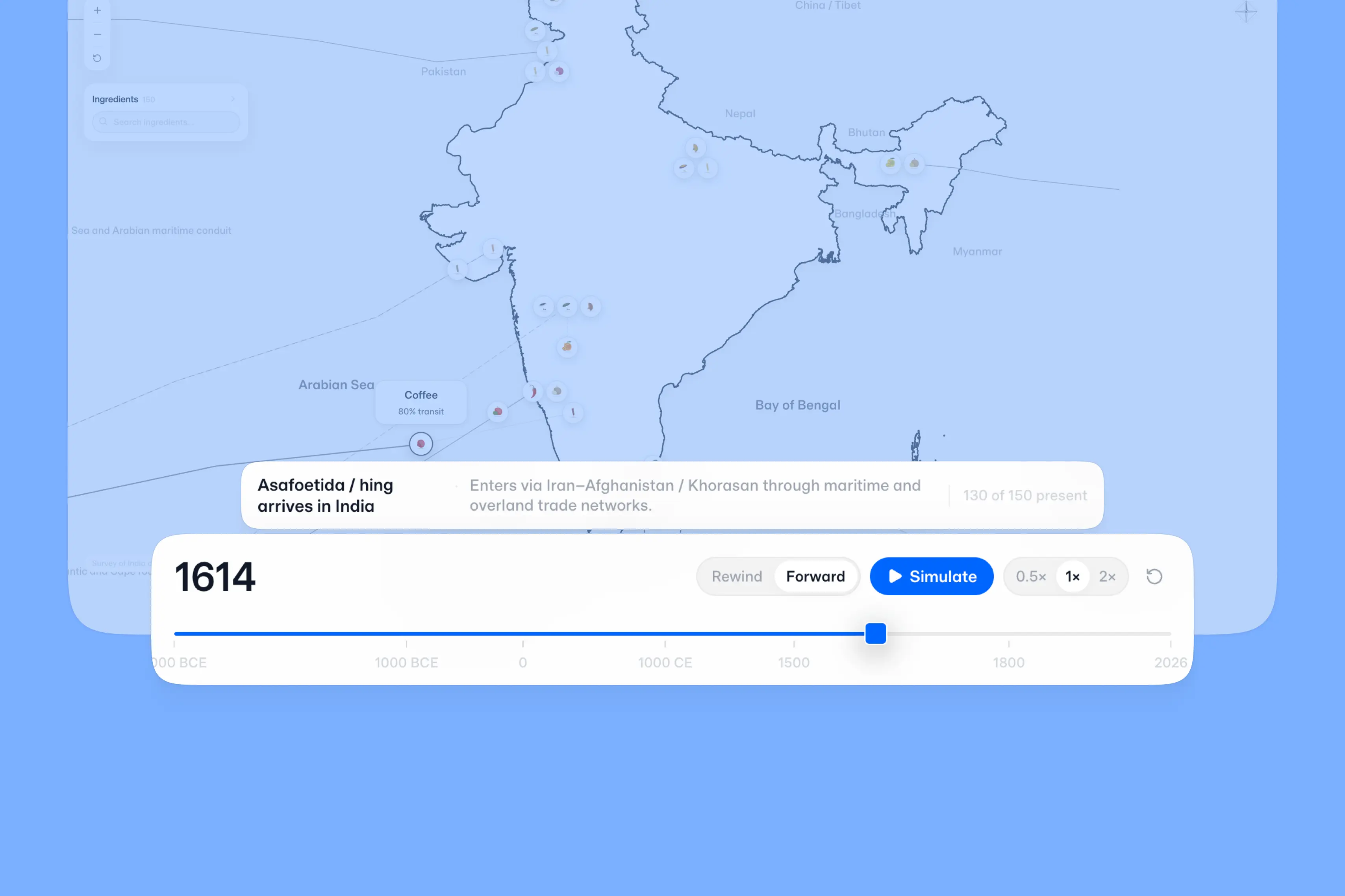Jump to the 1500 tick
The height and width of the screenshot is (896, 1345).
click(x=793, y=662)
